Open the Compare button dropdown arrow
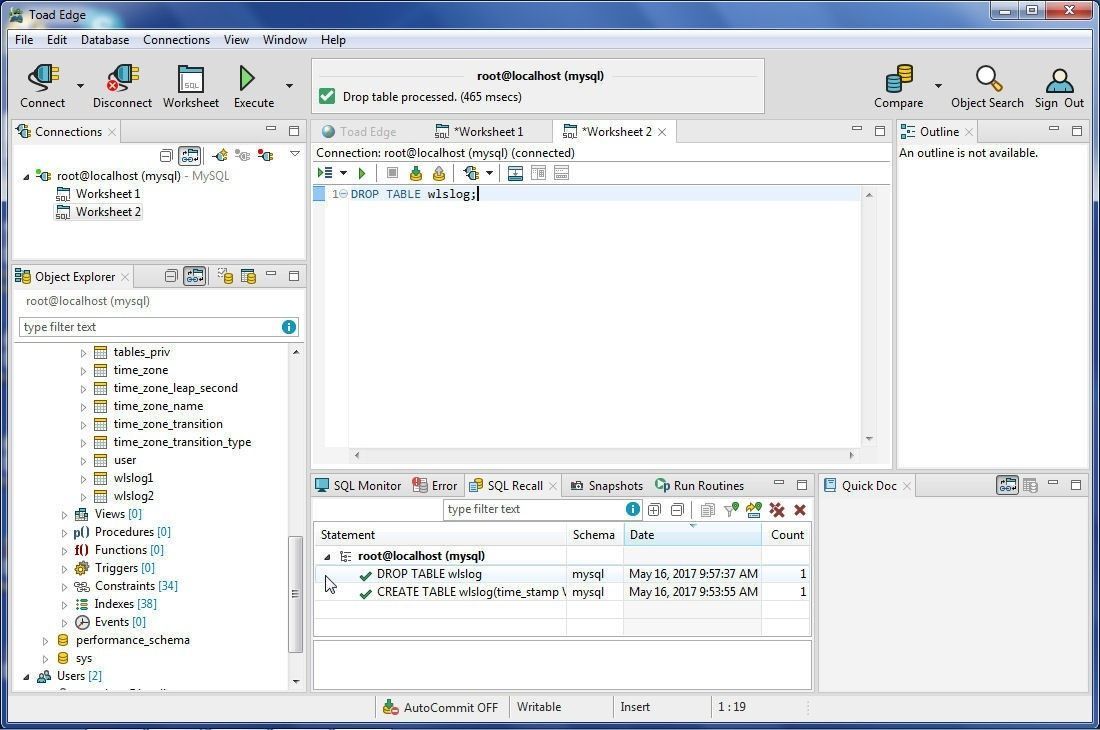The image size is (1100, 730). pyautogui.click(x=938, y=86)
